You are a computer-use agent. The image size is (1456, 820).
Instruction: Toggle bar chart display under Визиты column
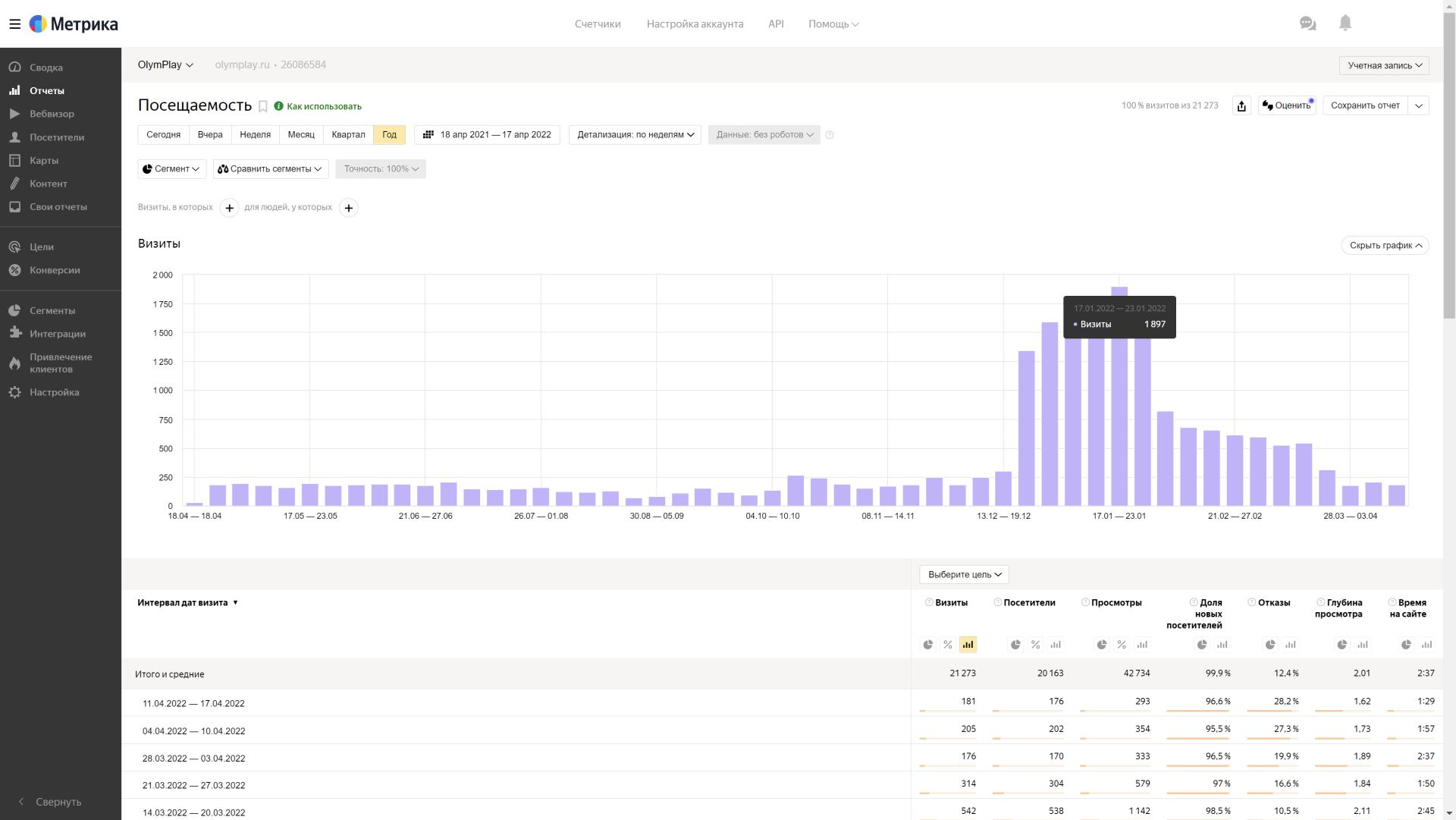(968, 645)
